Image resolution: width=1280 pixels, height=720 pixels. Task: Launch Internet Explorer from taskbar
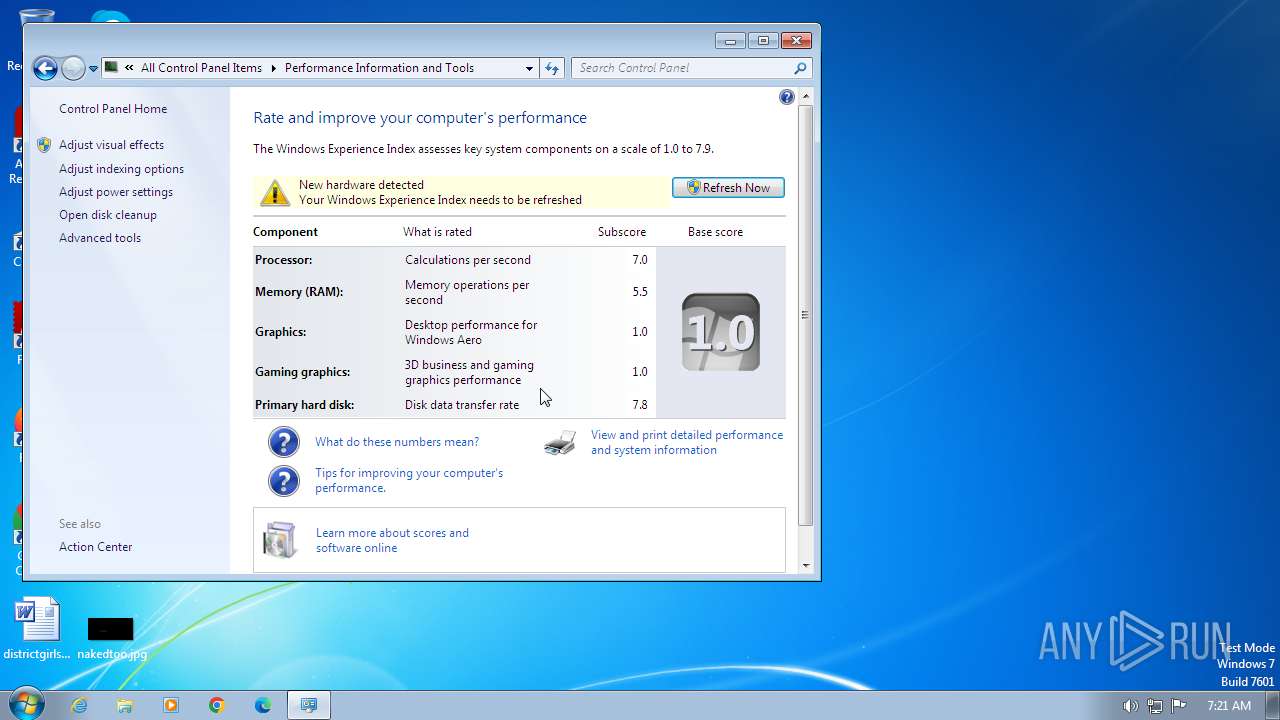coord(79,705)
